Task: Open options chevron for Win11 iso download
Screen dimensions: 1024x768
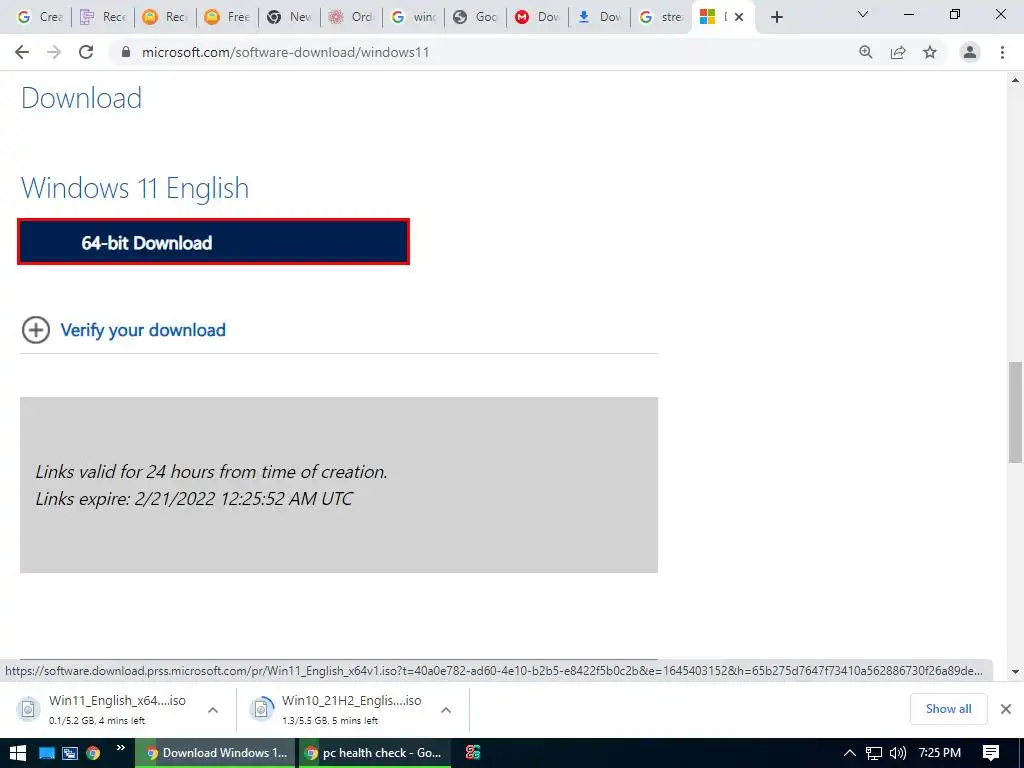Action: (x=213, y=710)
